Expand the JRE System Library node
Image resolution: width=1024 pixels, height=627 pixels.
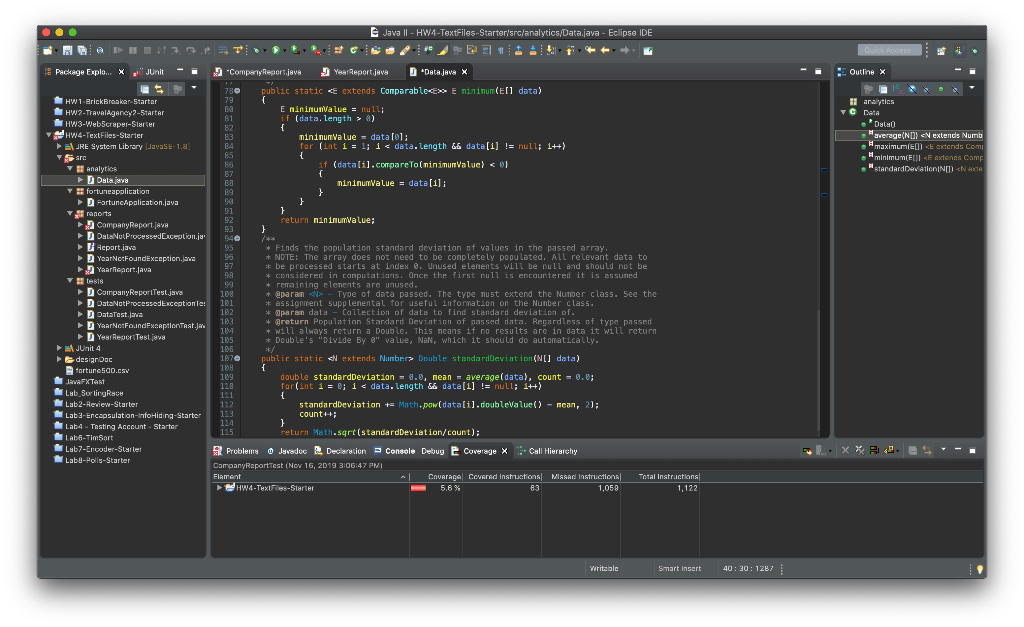(59, 146)
